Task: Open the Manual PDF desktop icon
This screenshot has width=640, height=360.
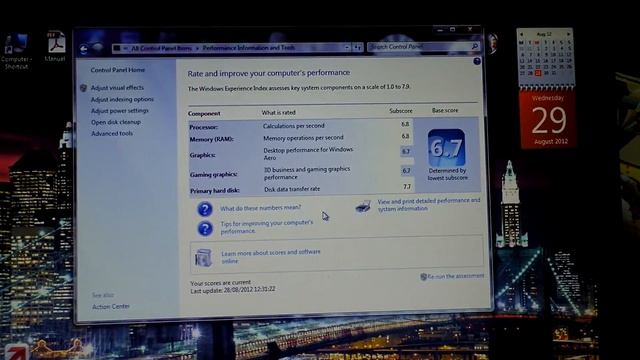Action: click(56, 47)
